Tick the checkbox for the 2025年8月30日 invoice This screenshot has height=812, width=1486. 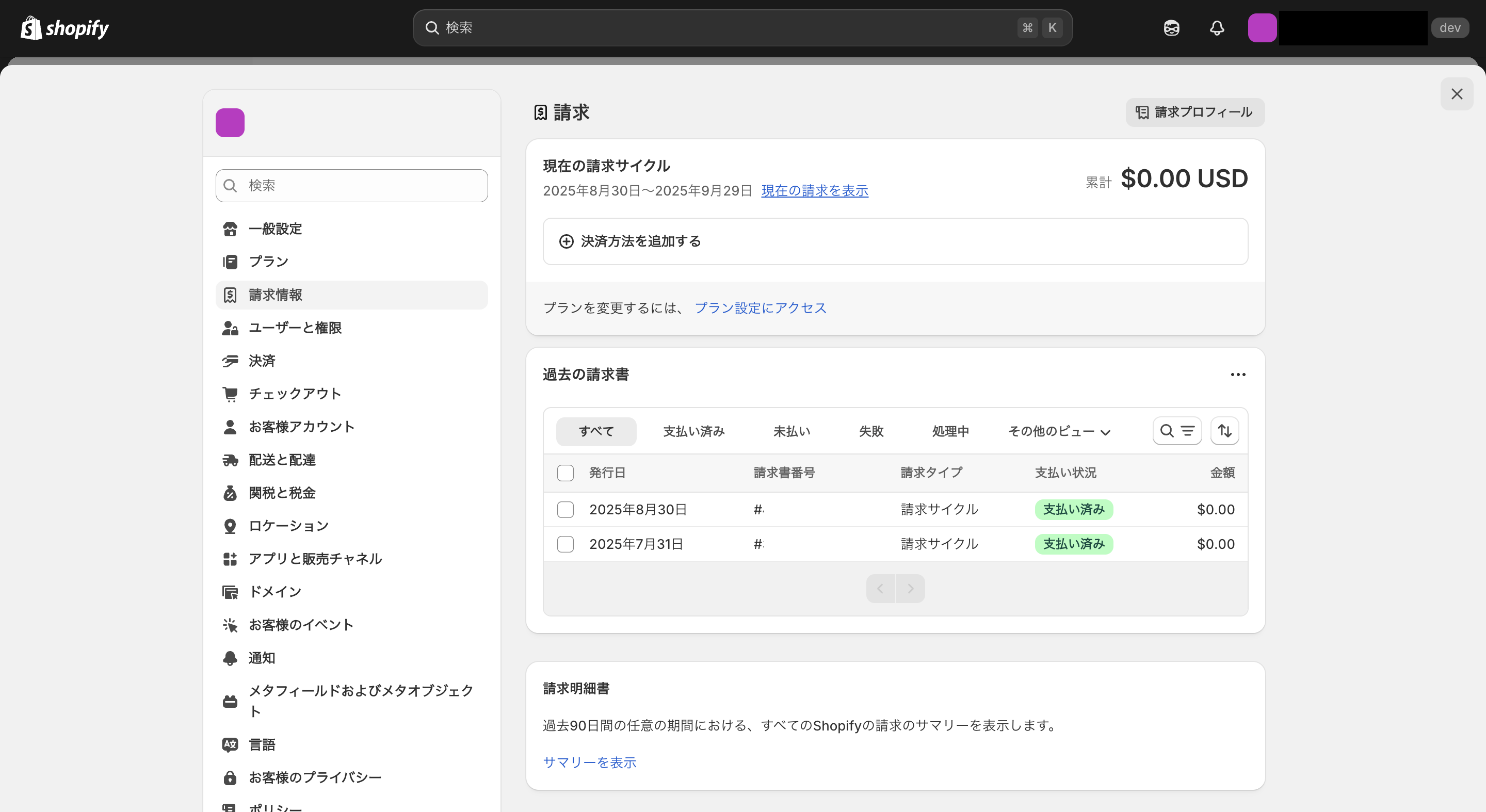[566, 510]
